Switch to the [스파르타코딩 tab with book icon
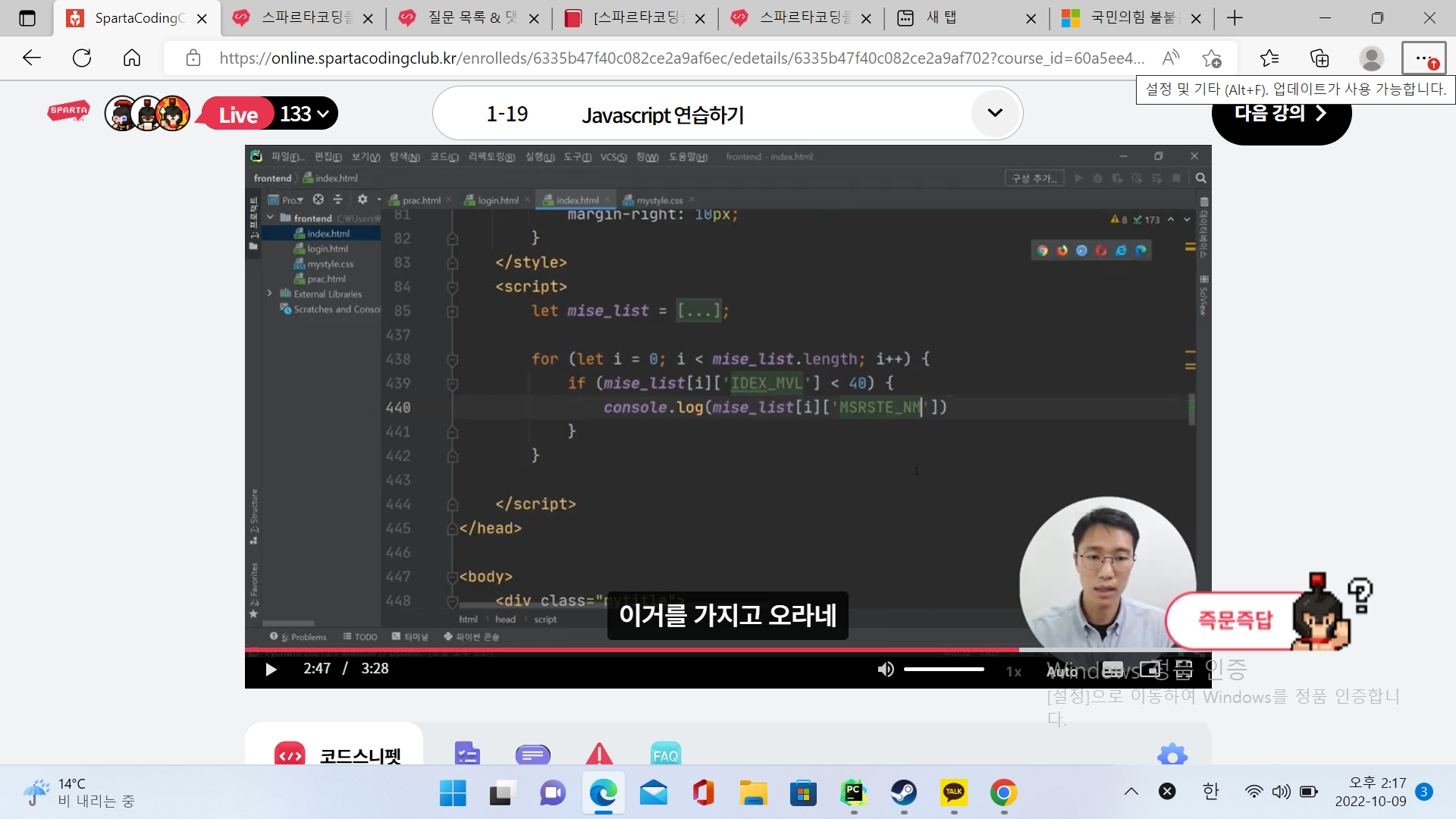Screen dimensions: 1456x819 coord(636,18)
